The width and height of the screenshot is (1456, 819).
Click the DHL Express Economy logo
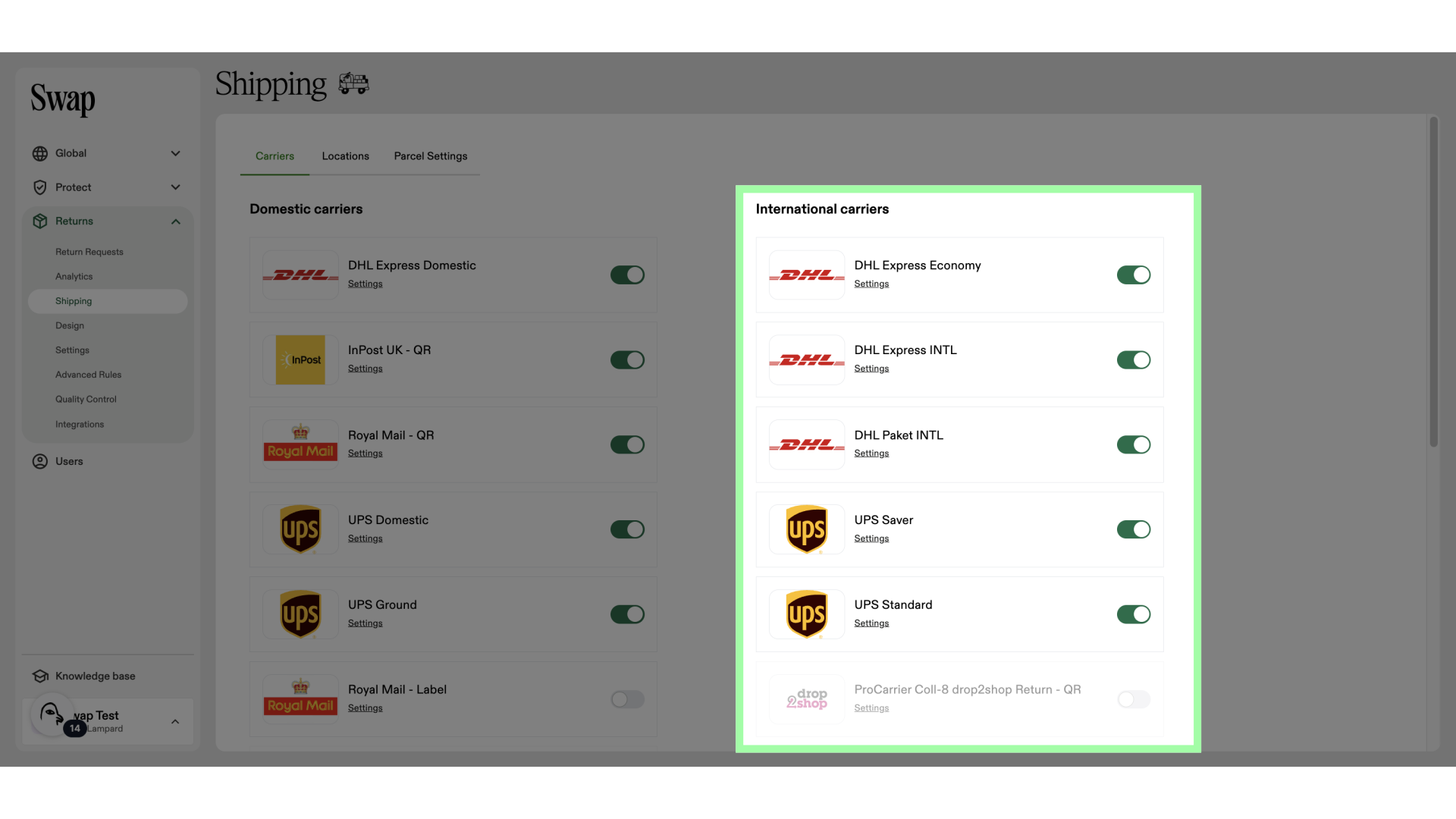tap(807, 275)
